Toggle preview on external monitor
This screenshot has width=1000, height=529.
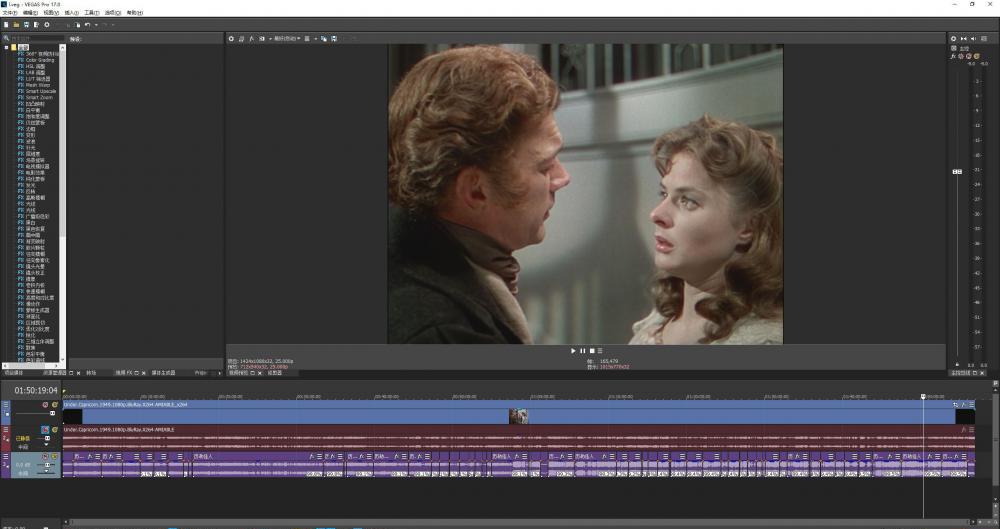click(x=241, y=39)
